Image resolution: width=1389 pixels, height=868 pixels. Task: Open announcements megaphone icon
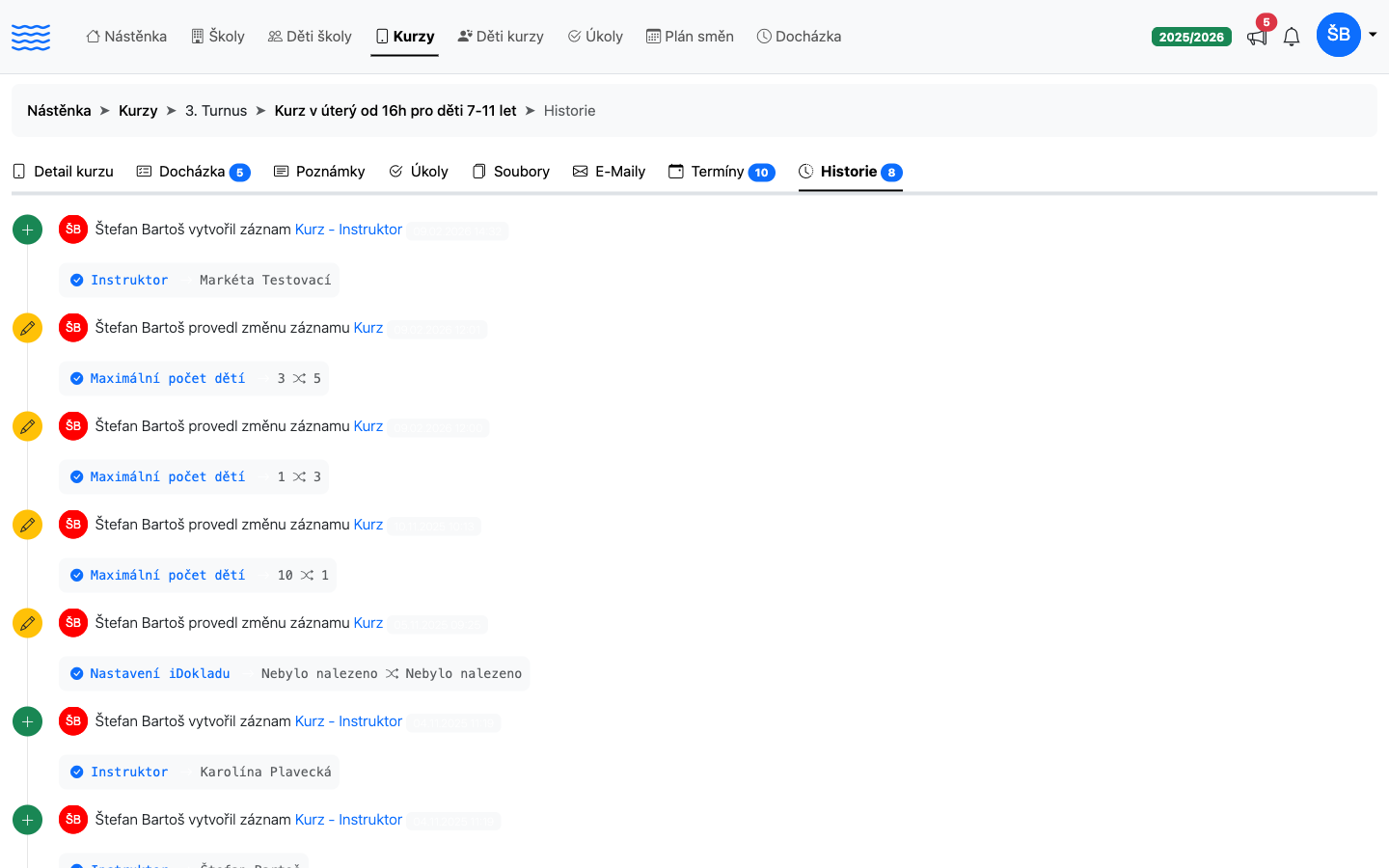[1257, 37]
